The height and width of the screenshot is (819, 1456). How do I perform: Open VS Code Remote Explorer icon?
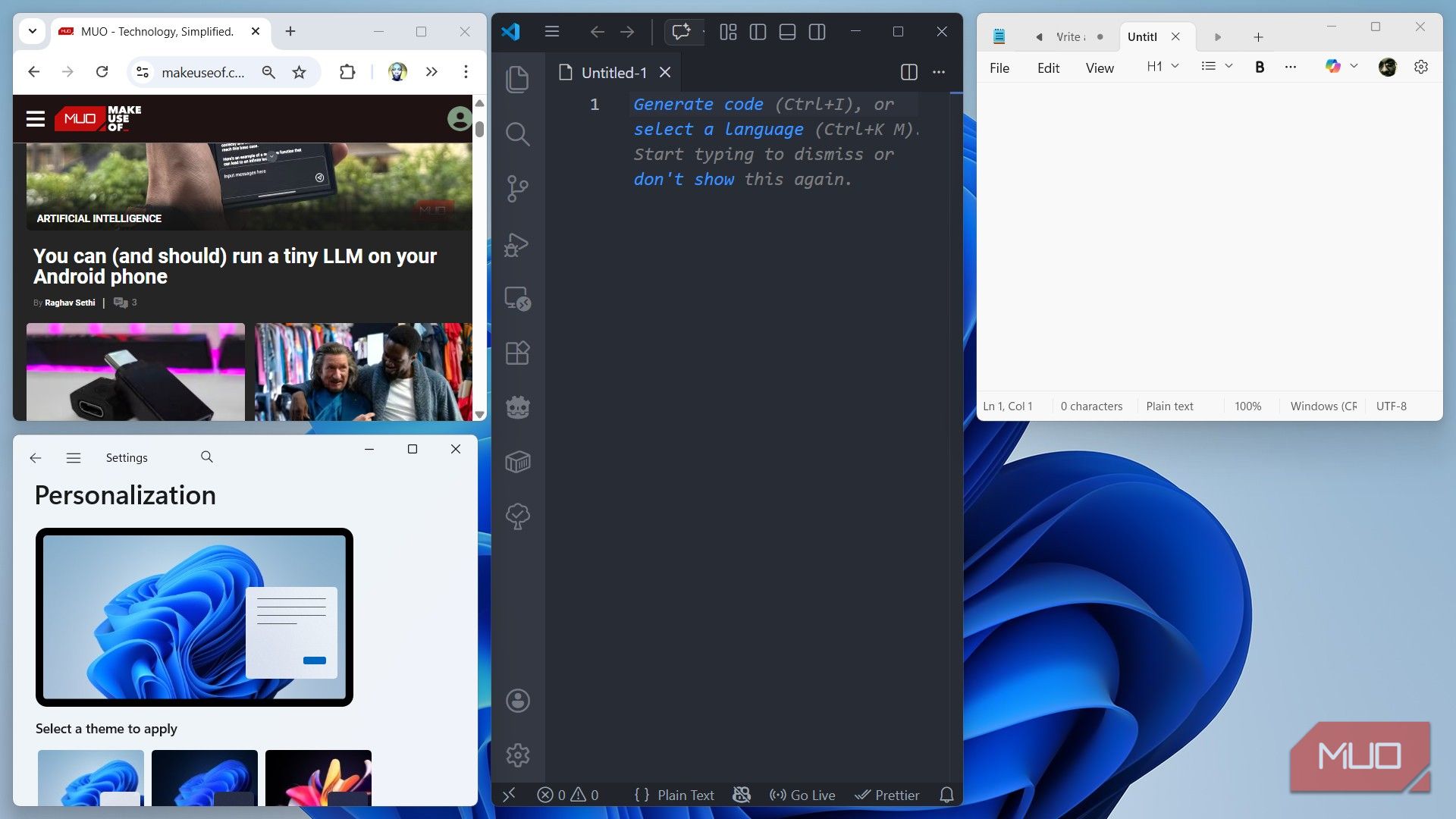[x=517, y=299]
